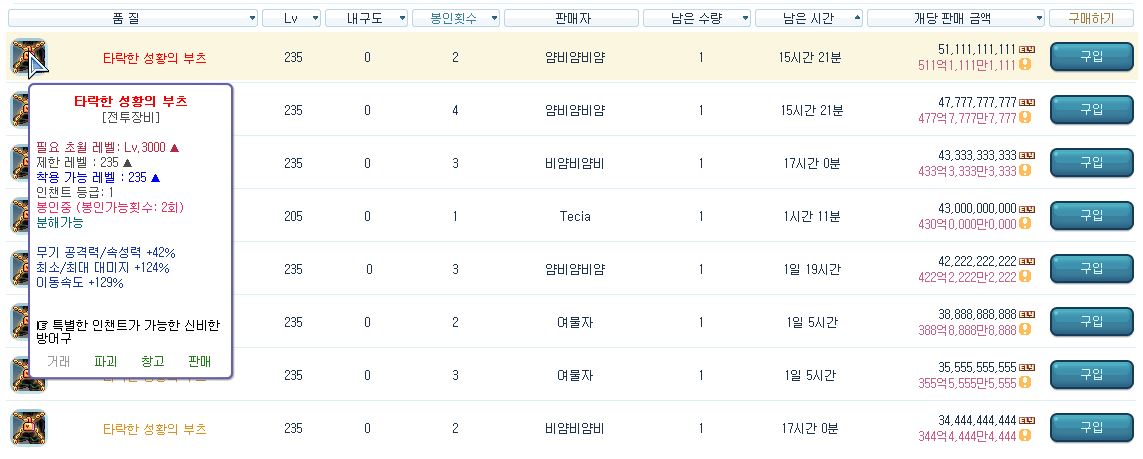Click the 최소/최대 대미지 +124% stat line
This screenshot has width=1143, height=459.
[x=103, y=267]
